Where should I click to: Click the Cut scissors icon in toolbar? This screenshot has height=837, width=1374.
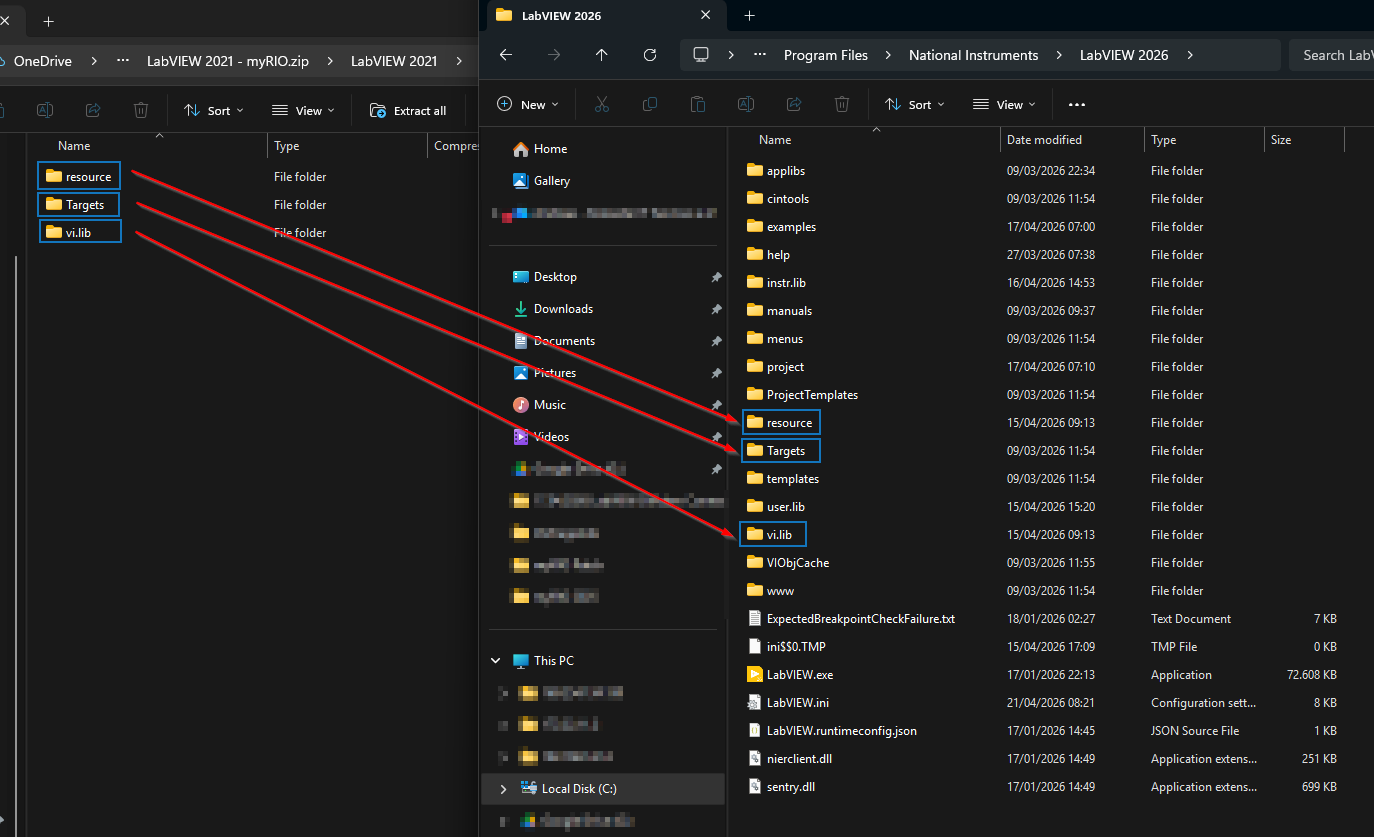tap(602, 105)
